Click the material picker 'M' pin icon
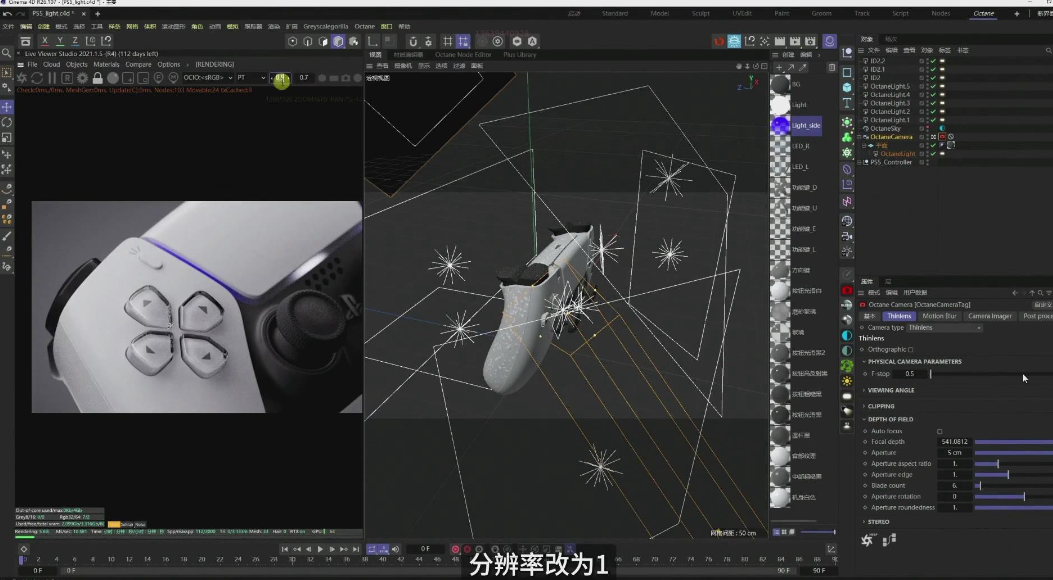Viewport: 1053px width, 580px height. point(173,78)
